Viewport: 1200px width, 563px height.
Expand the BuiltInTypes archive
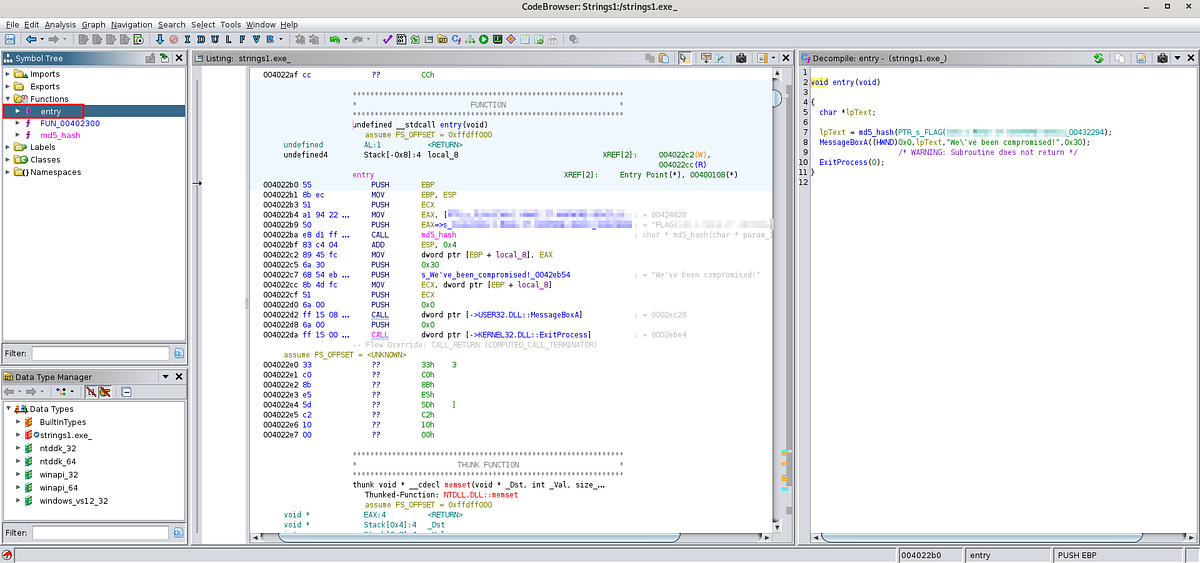17,423
